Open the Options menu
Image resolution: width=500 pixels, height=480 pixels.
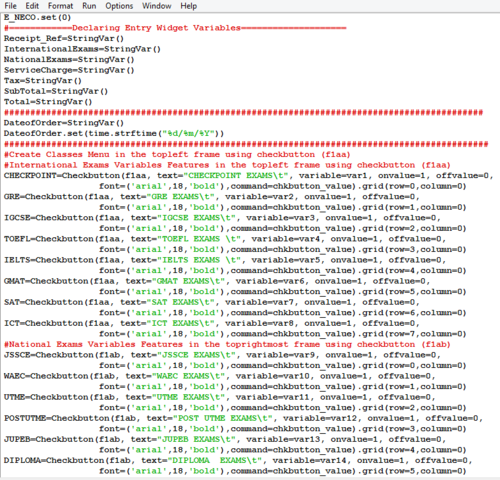click(x=119, y=6)
